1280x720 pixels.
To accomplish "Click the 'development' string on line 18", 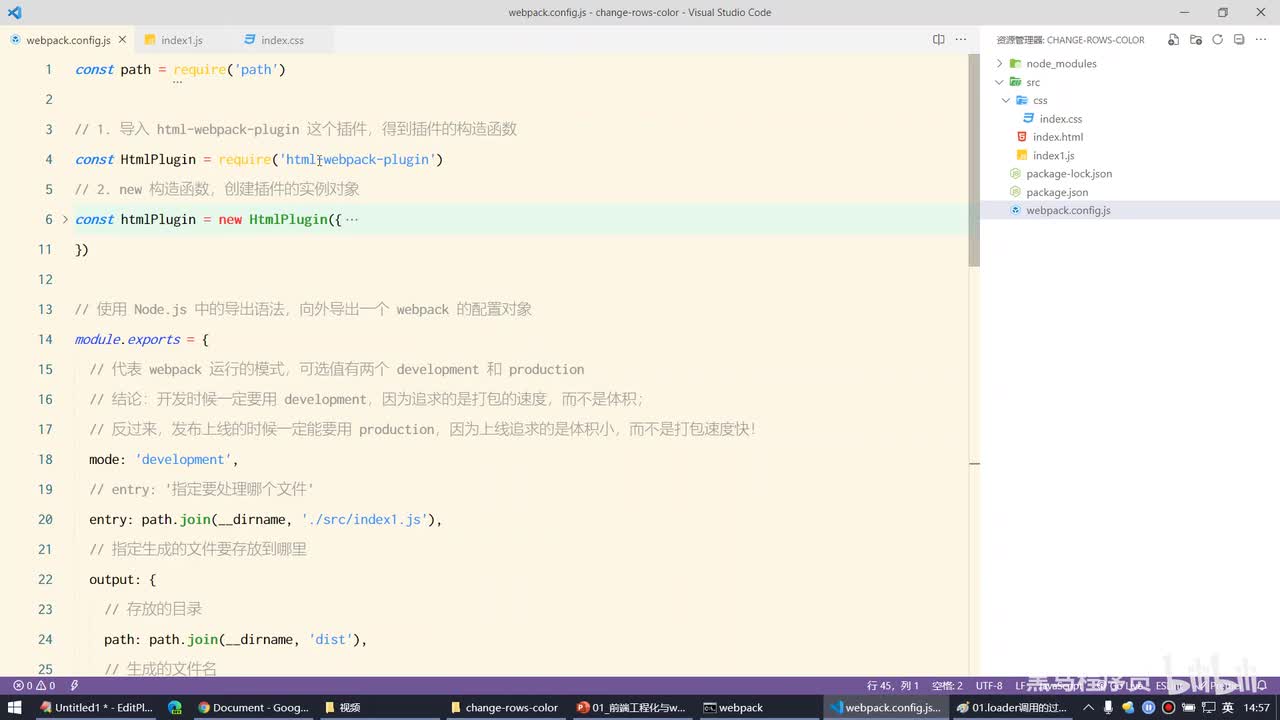I will coord(183,459).
